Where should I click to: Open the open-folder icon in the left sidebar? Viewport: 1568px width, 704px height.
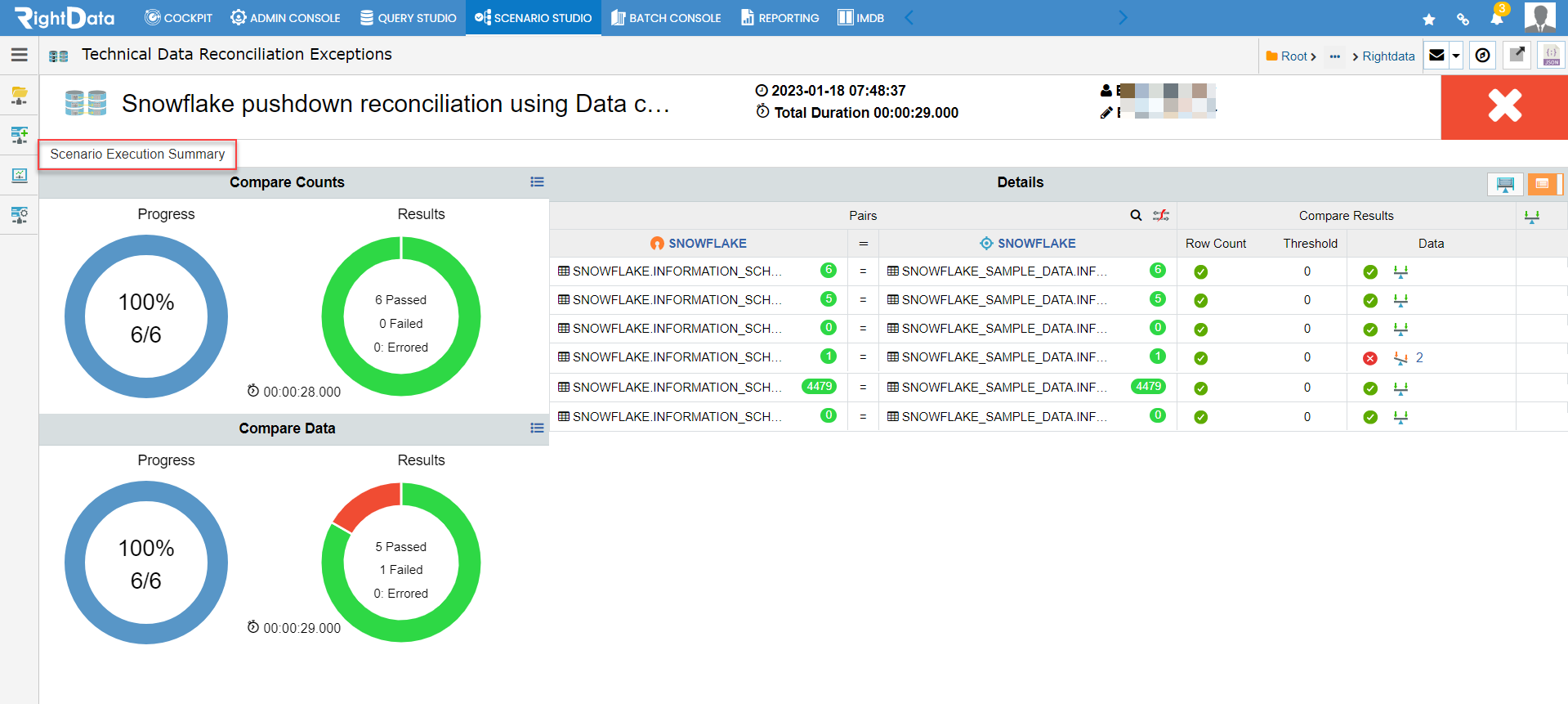pos(20,95)
